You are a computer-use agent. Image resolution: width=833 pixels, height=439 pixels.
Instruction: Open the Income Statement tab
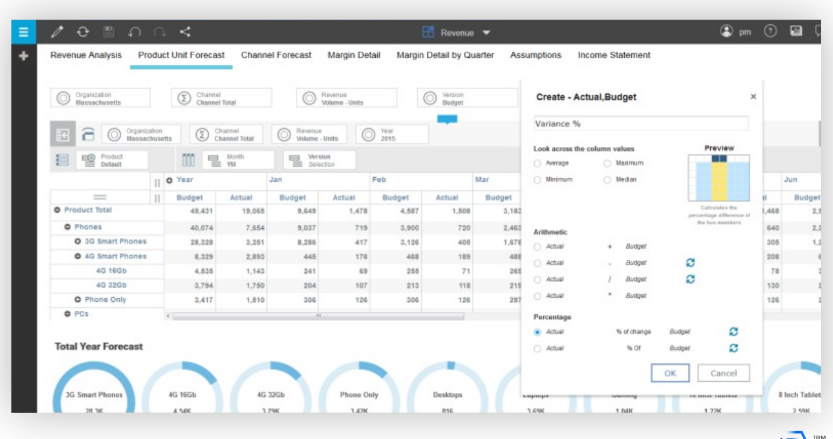pos(615,56)
